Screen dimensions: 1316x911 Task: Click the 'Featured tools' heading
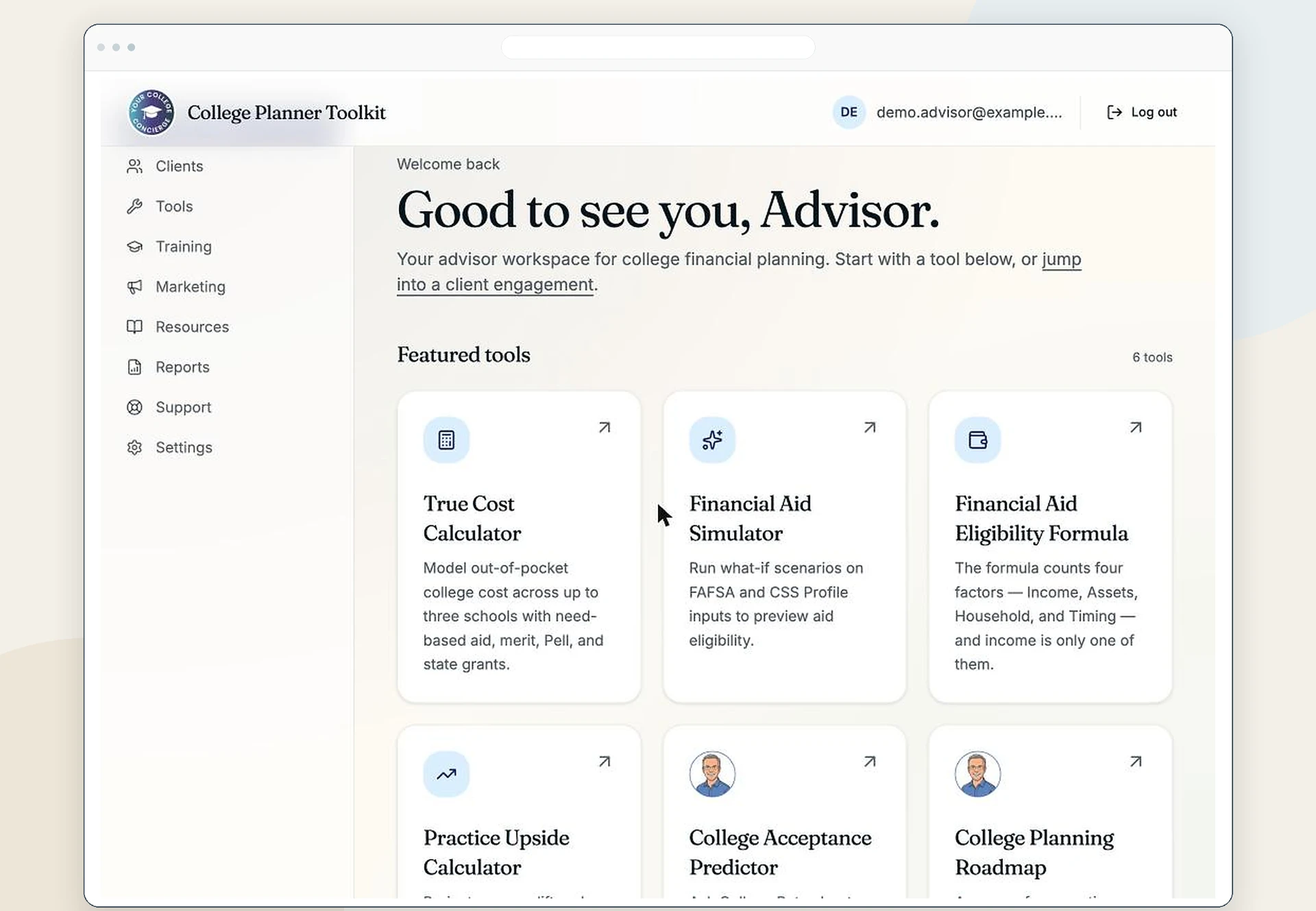coord(463,354)
